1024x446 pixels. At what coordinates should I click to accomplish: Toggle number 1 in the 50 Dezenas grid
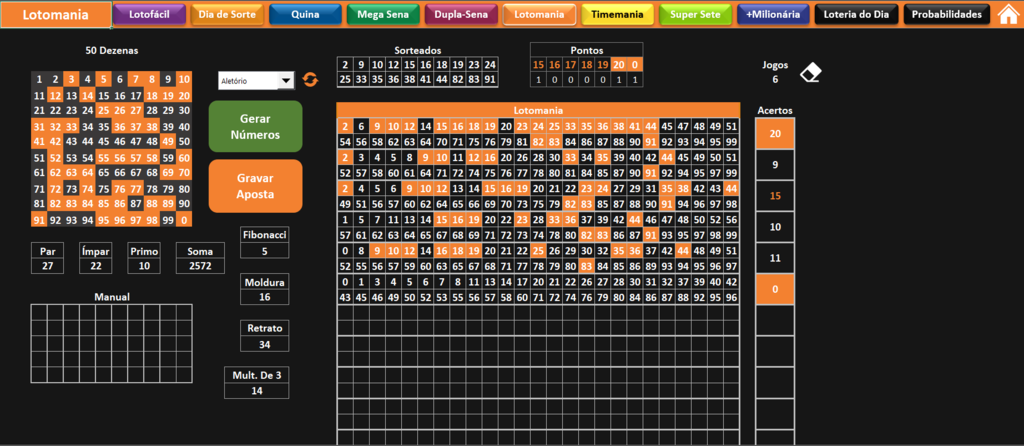click(x=39, y=80)
